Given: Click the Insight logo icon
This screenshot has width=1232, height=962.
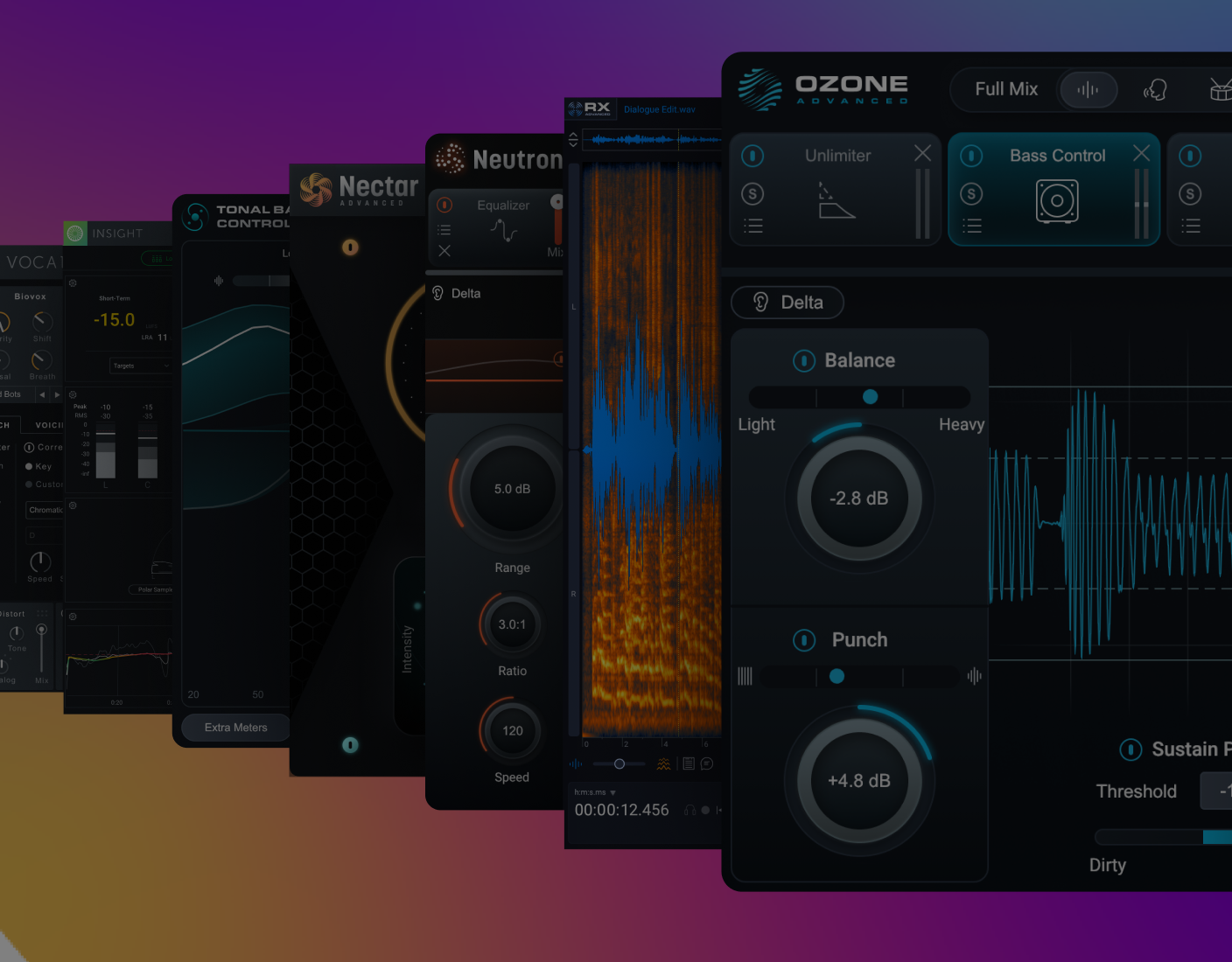Looking at the screenshot, I should 75,234.
